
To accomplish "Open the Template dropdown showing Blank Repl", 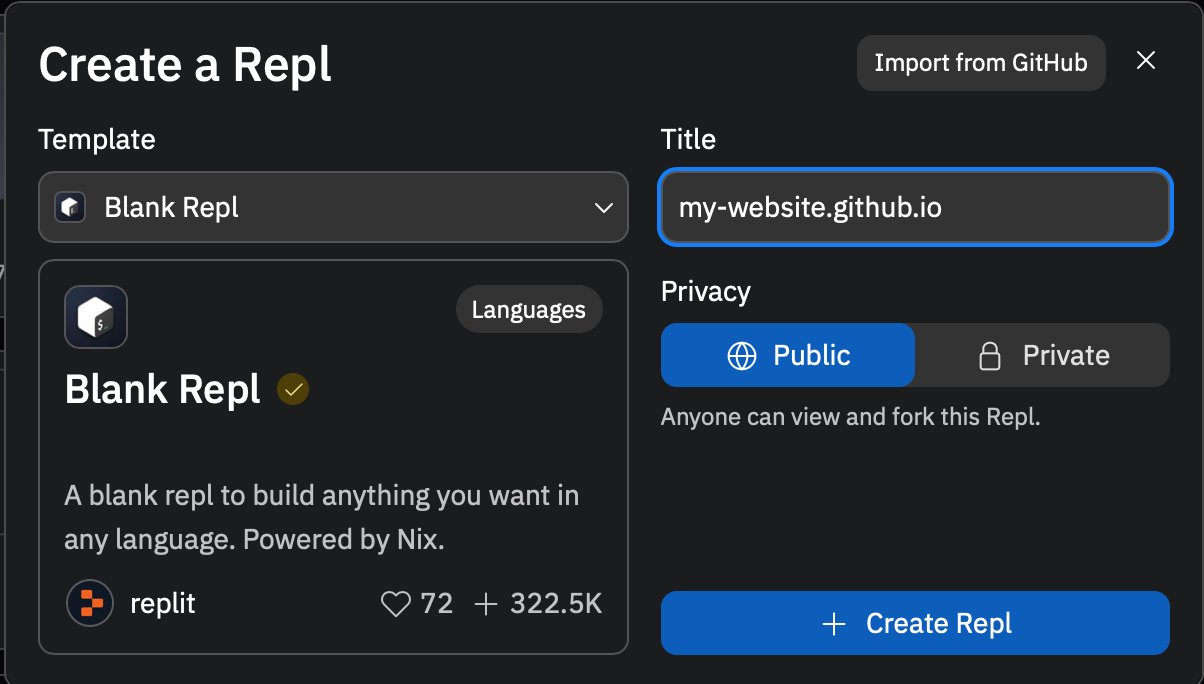I will pos(333,207).
